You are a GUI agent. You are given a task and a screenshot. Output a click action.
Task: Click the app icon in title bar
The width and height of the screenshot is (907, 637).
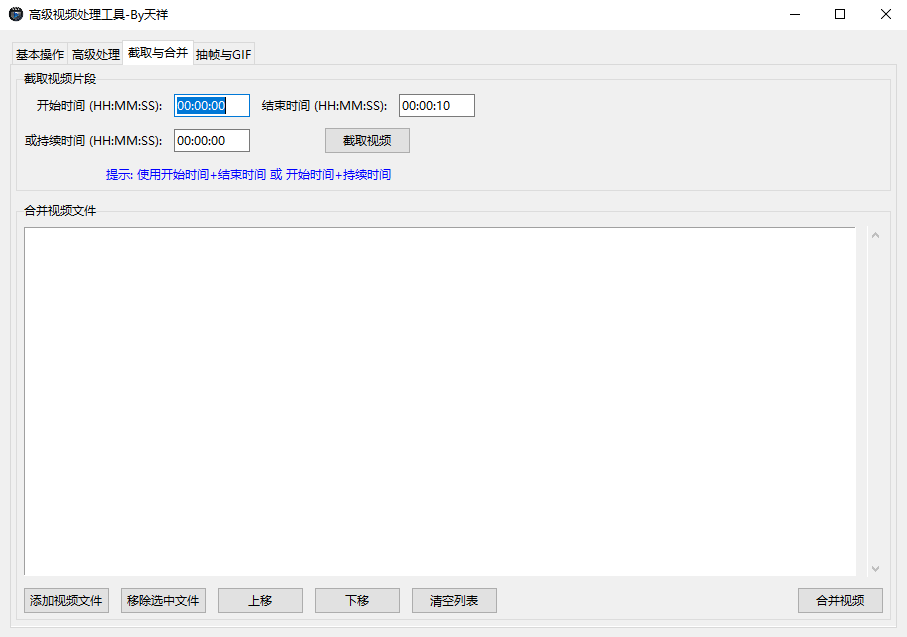click(x=16, y=14)
